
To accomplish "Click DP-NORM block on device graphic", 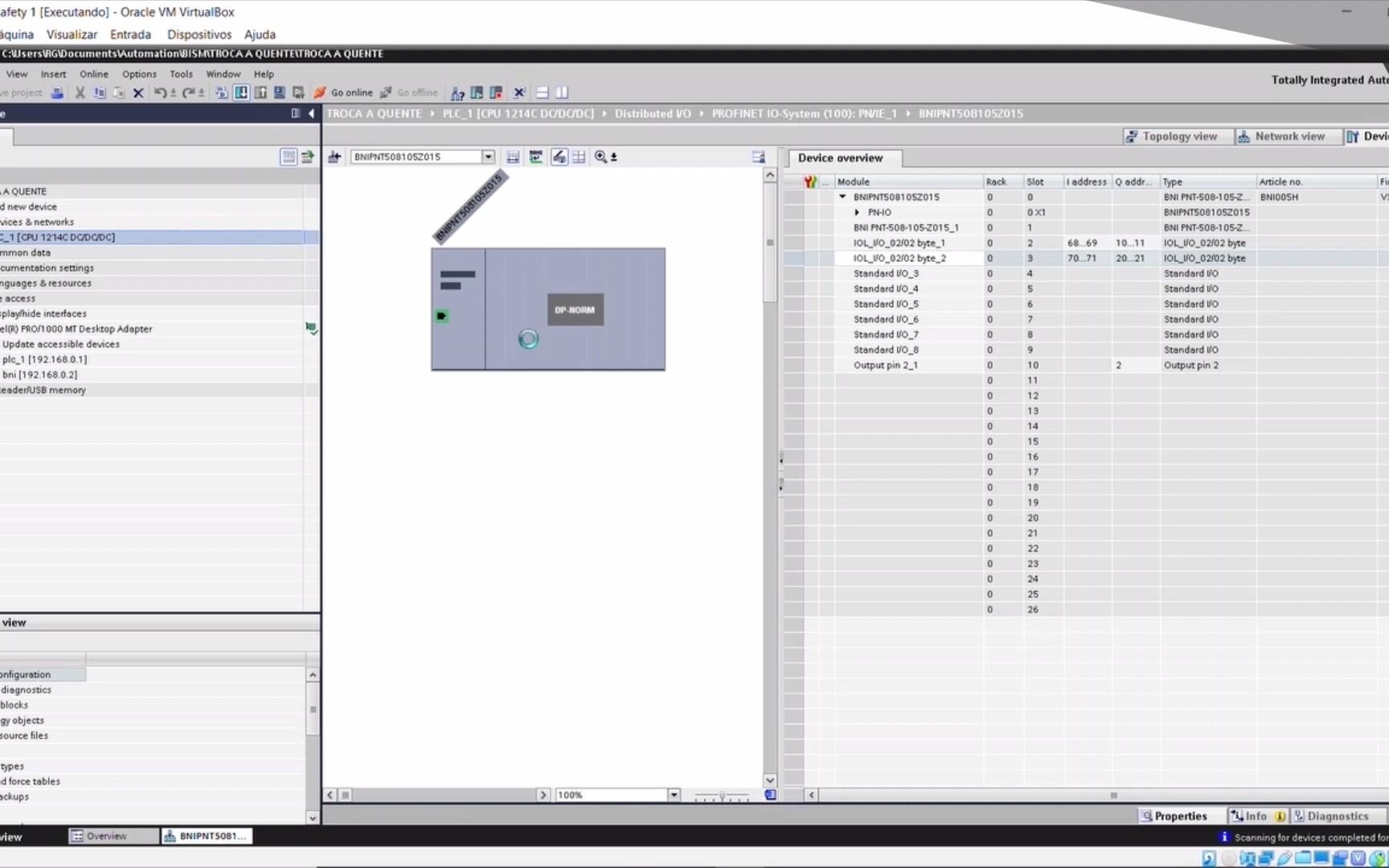I will point(575,309).
